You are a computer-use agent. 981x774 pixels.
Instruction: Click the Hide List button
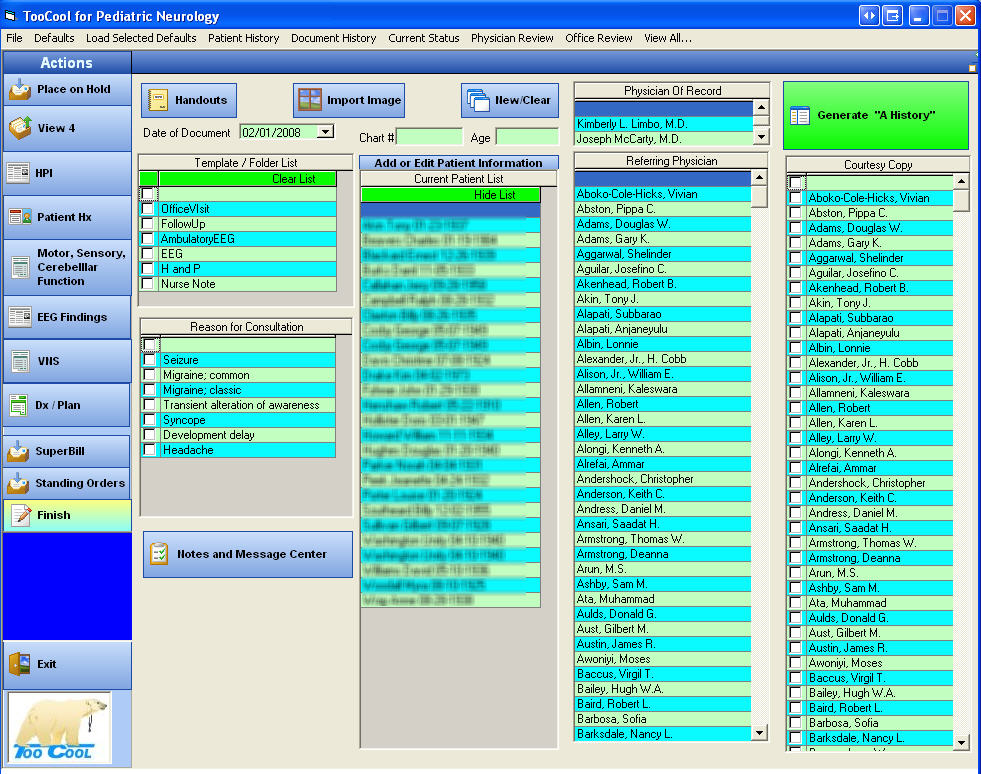[450, 195]
